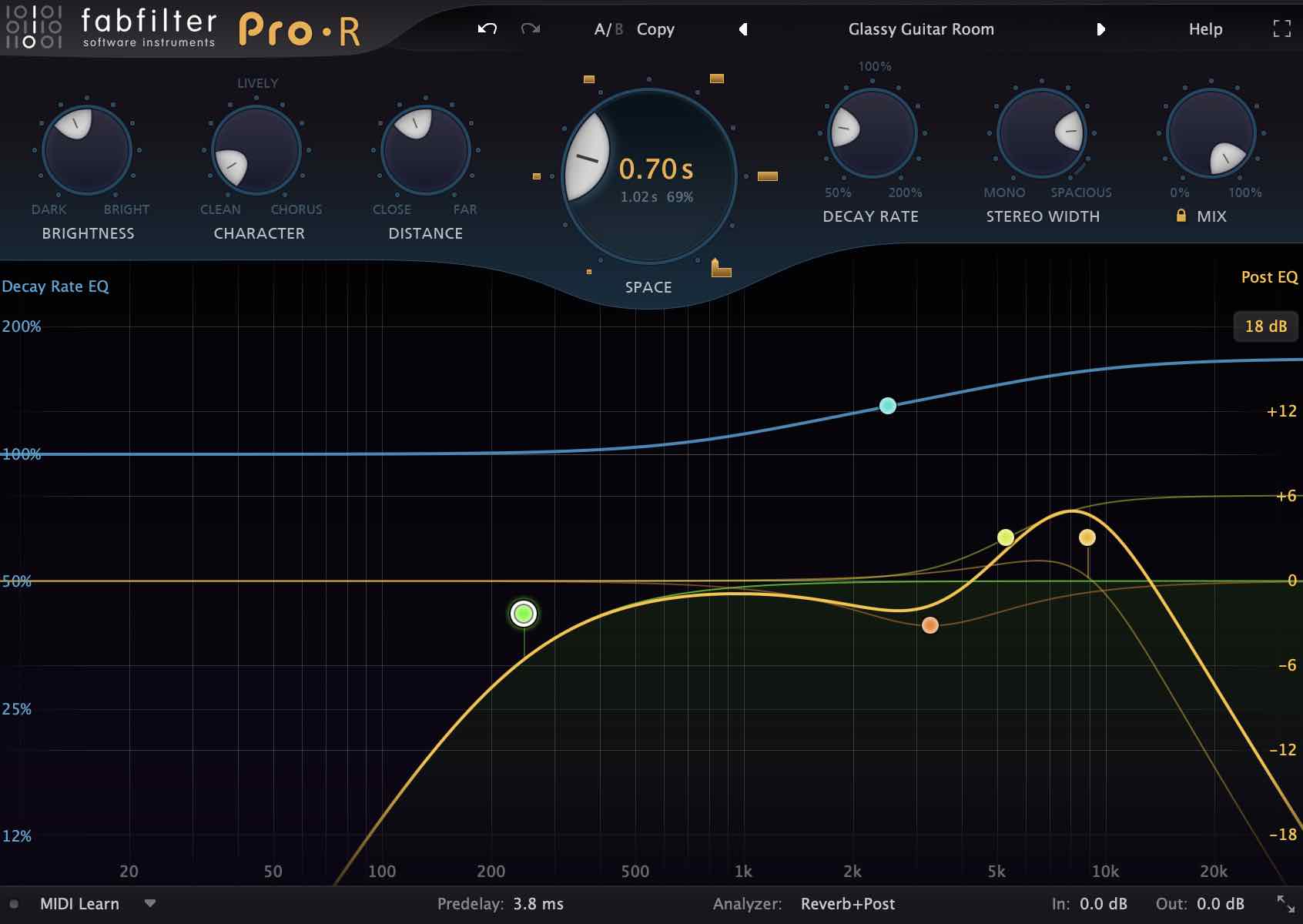Viewport: 1303px width, 924px height.
Task: Click the large Space knob
Action: pyautogui.click(x=649, y=176)
